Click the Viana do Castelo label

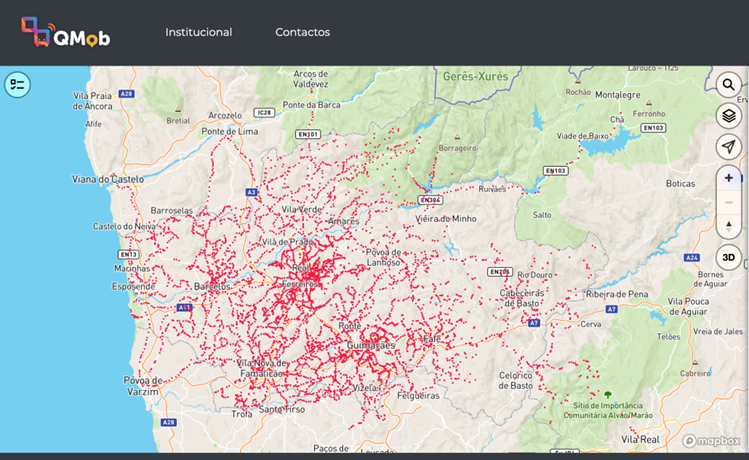click(x=108, y=179)
